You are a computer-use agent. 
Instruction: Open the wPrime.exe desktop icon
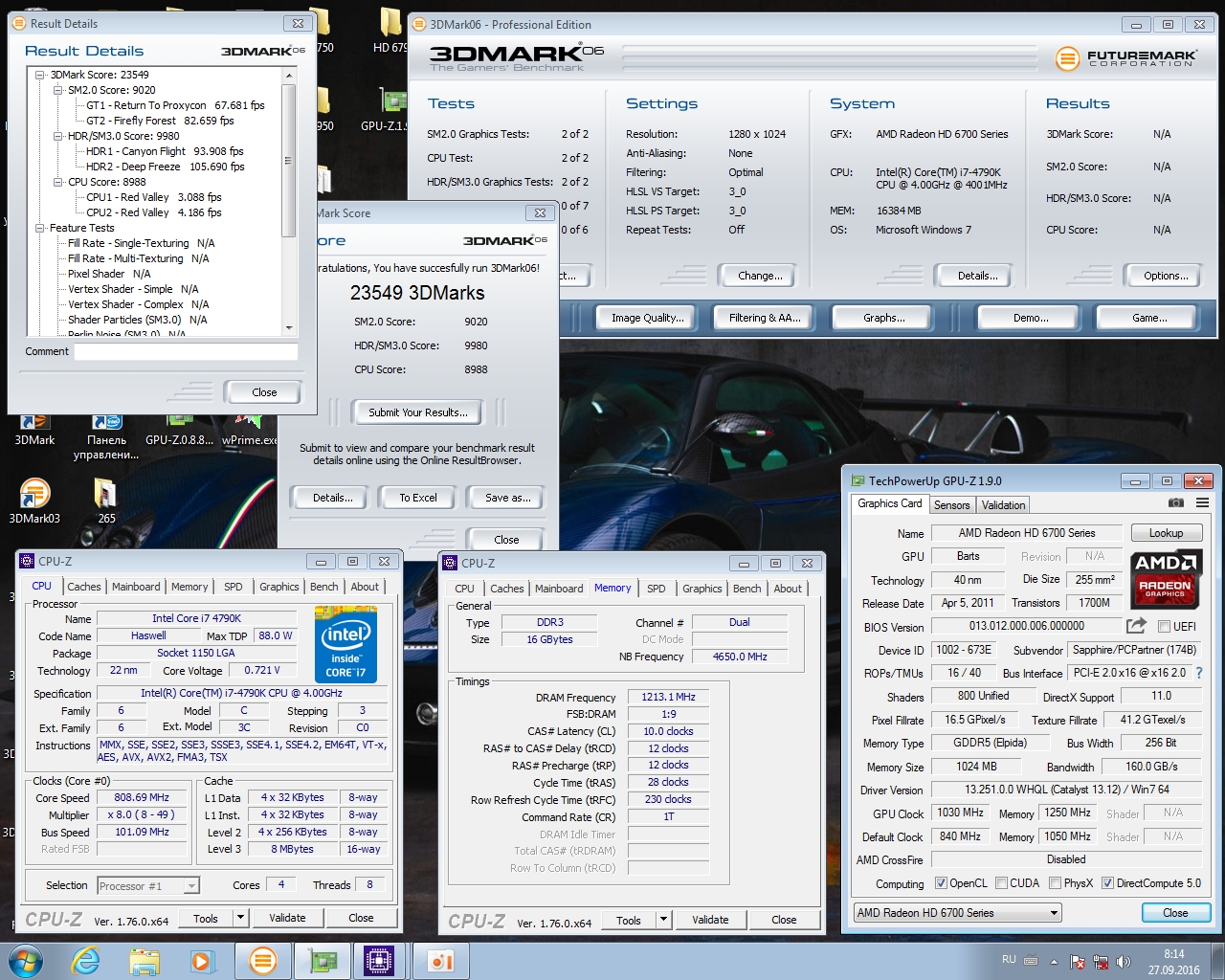249,428
